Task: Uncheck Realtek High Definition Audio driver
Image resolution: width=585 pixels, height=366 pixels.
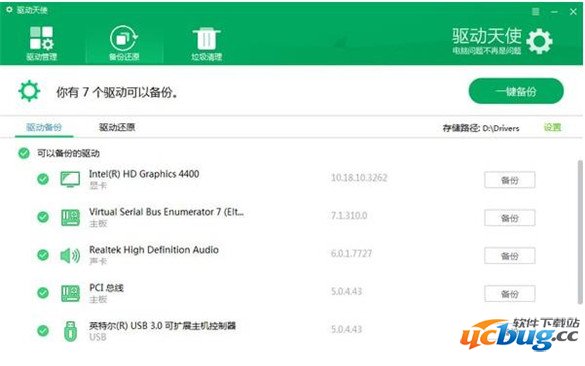Action: pos(43,255)
